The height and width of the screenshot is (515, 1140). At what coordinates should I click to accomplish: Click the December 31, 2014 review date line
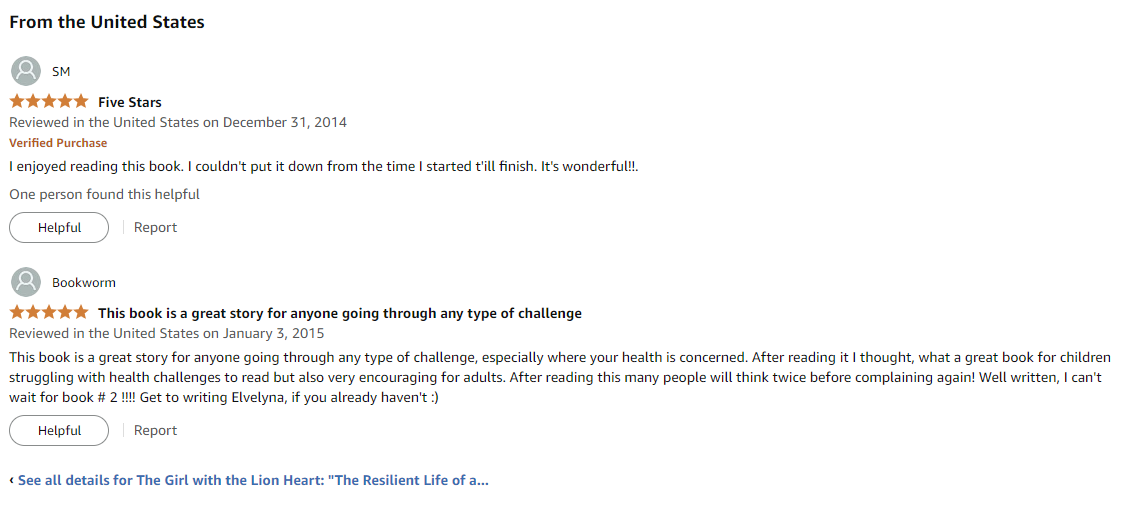178,122
